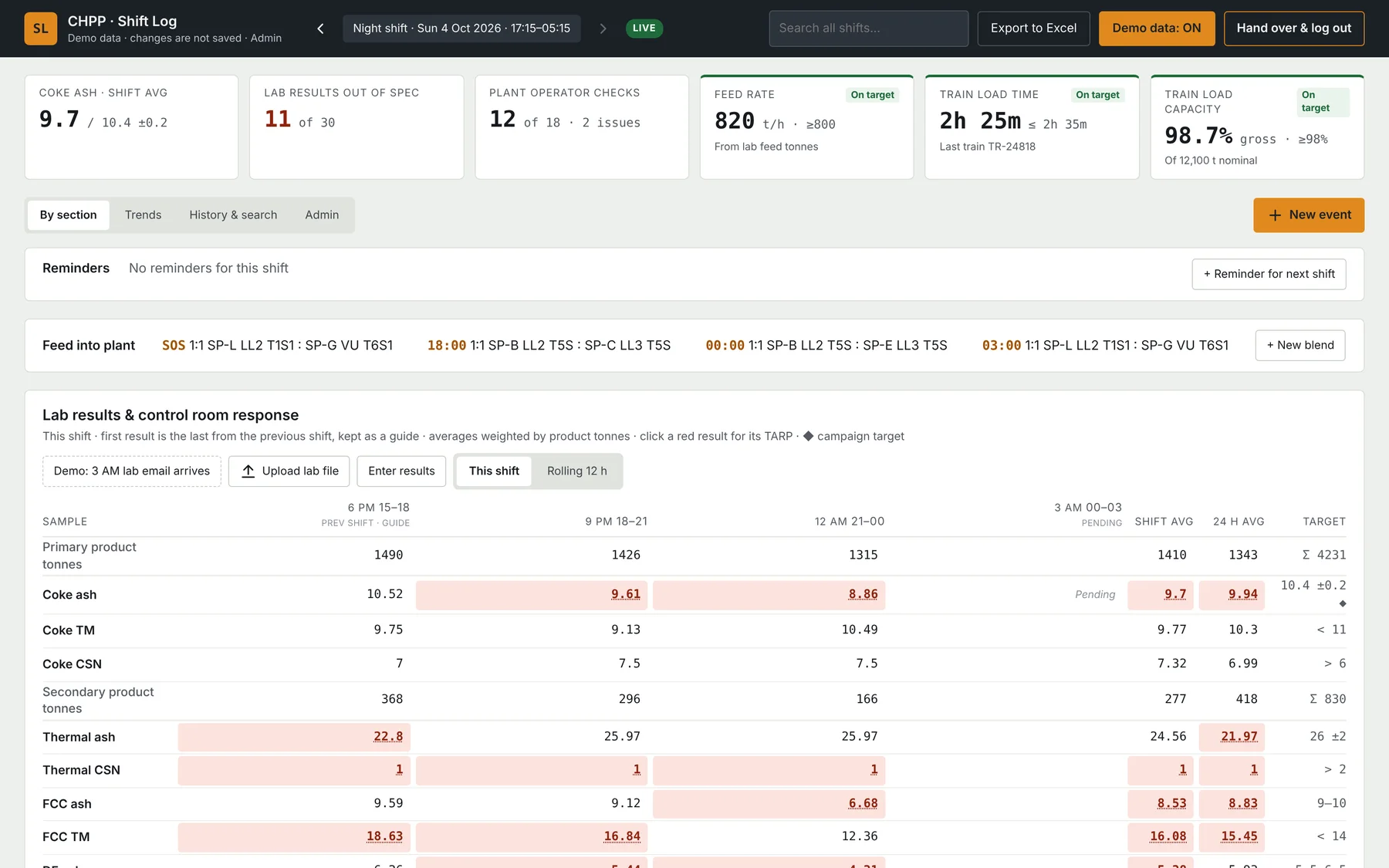Click the 03:00 blend entry in Feed into plant

pos(1105,346)
